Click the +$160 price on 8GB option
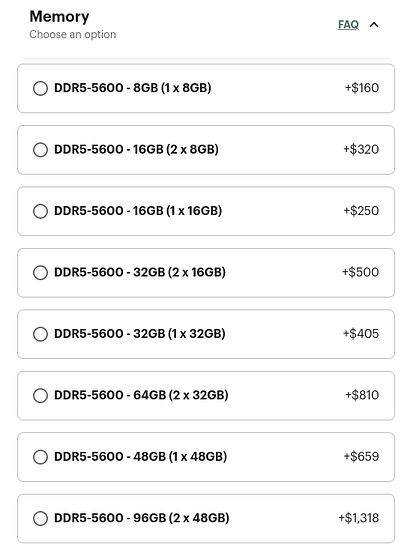The height and width of the screenshot is (550, 415). pos(362,88)
